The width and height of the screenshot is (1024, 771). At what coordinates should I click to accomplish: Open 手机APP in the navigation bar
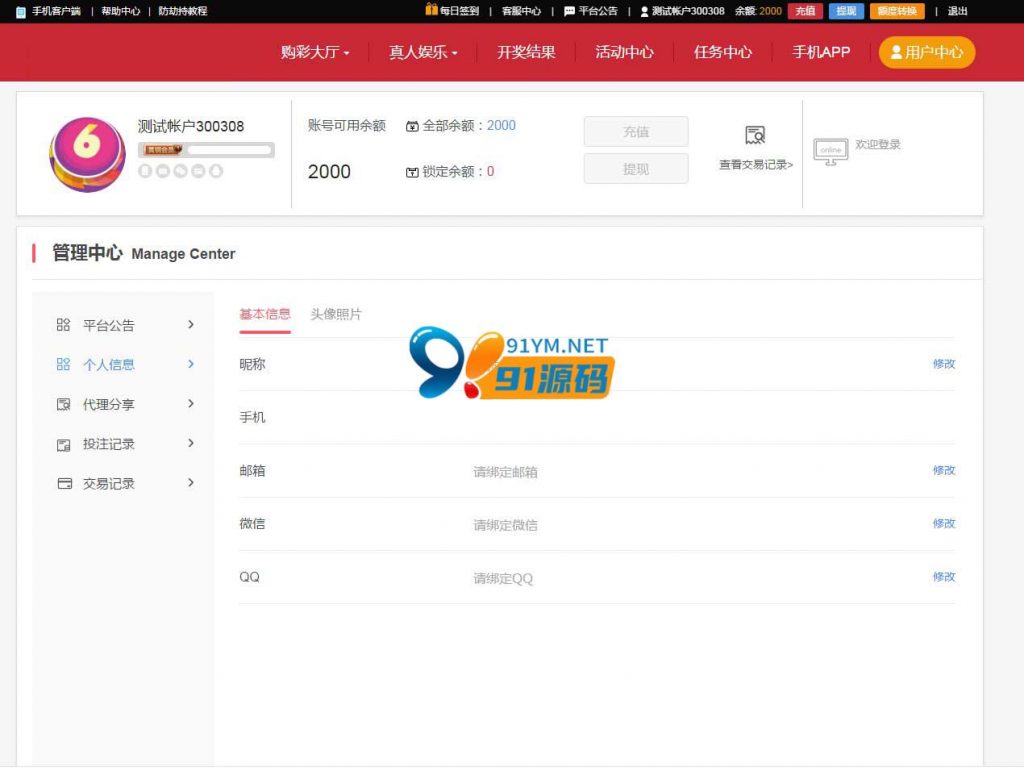click(x=821, y=52)
